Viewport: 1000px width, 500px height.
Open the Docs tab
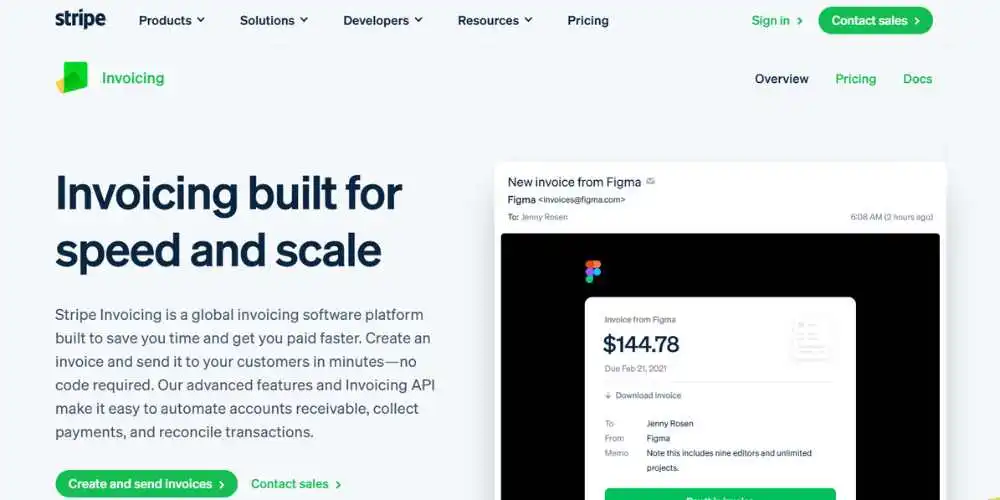tap(918, 79)
